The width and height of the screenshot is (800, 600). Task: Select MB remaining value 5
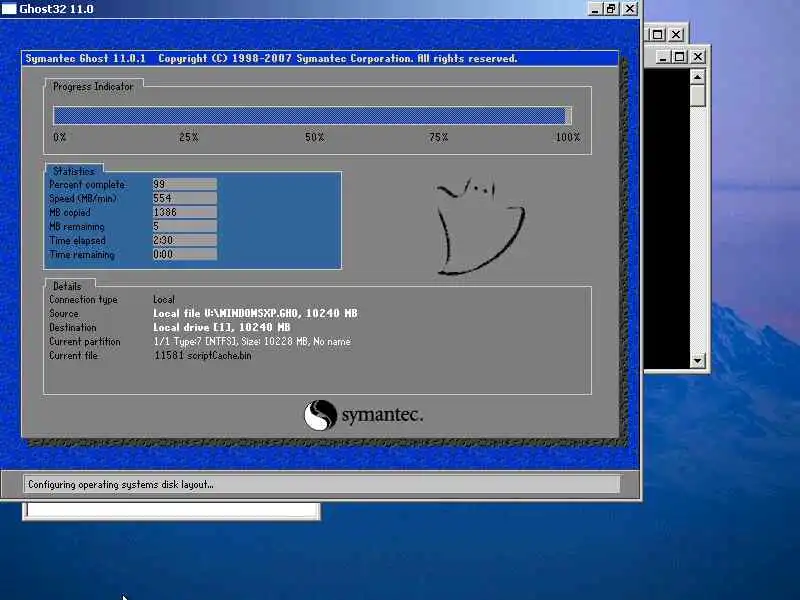(185, 226)
